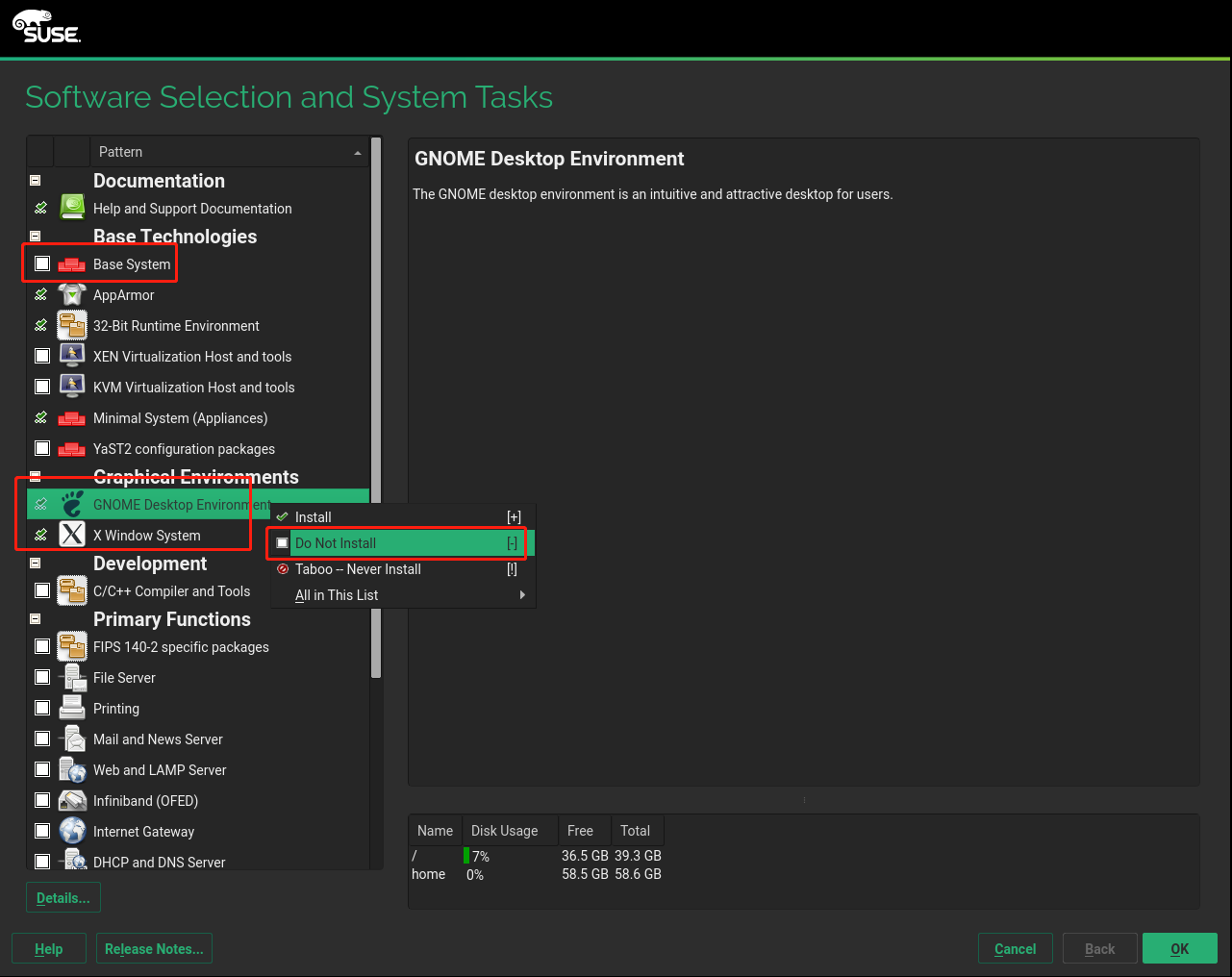This screenshot has height=977, width=1232.
Task: Click the AppArmor shield icon
Action: [x=72, y=295]
